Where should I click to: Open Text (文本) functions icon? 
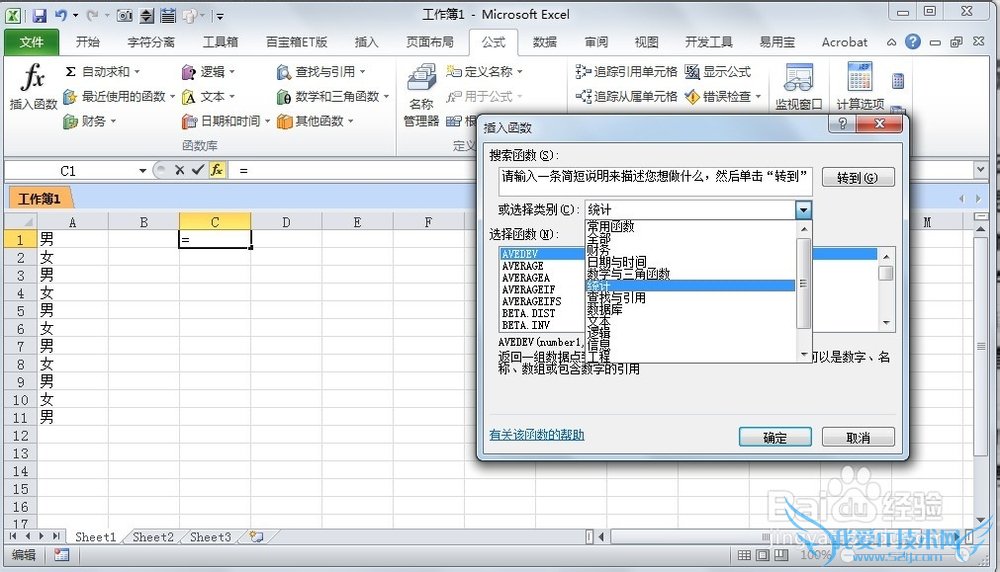189,97
